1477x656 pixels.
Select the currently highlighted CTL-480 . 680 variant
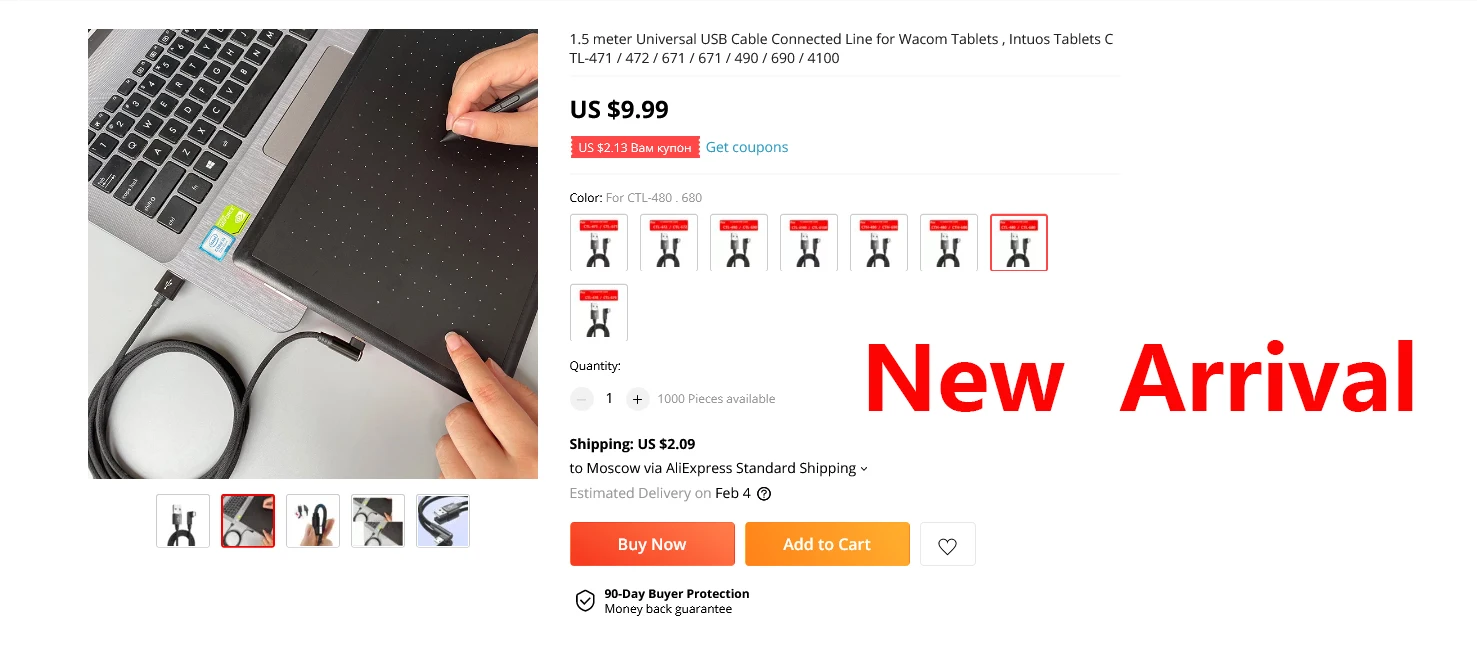[1019, 243]
